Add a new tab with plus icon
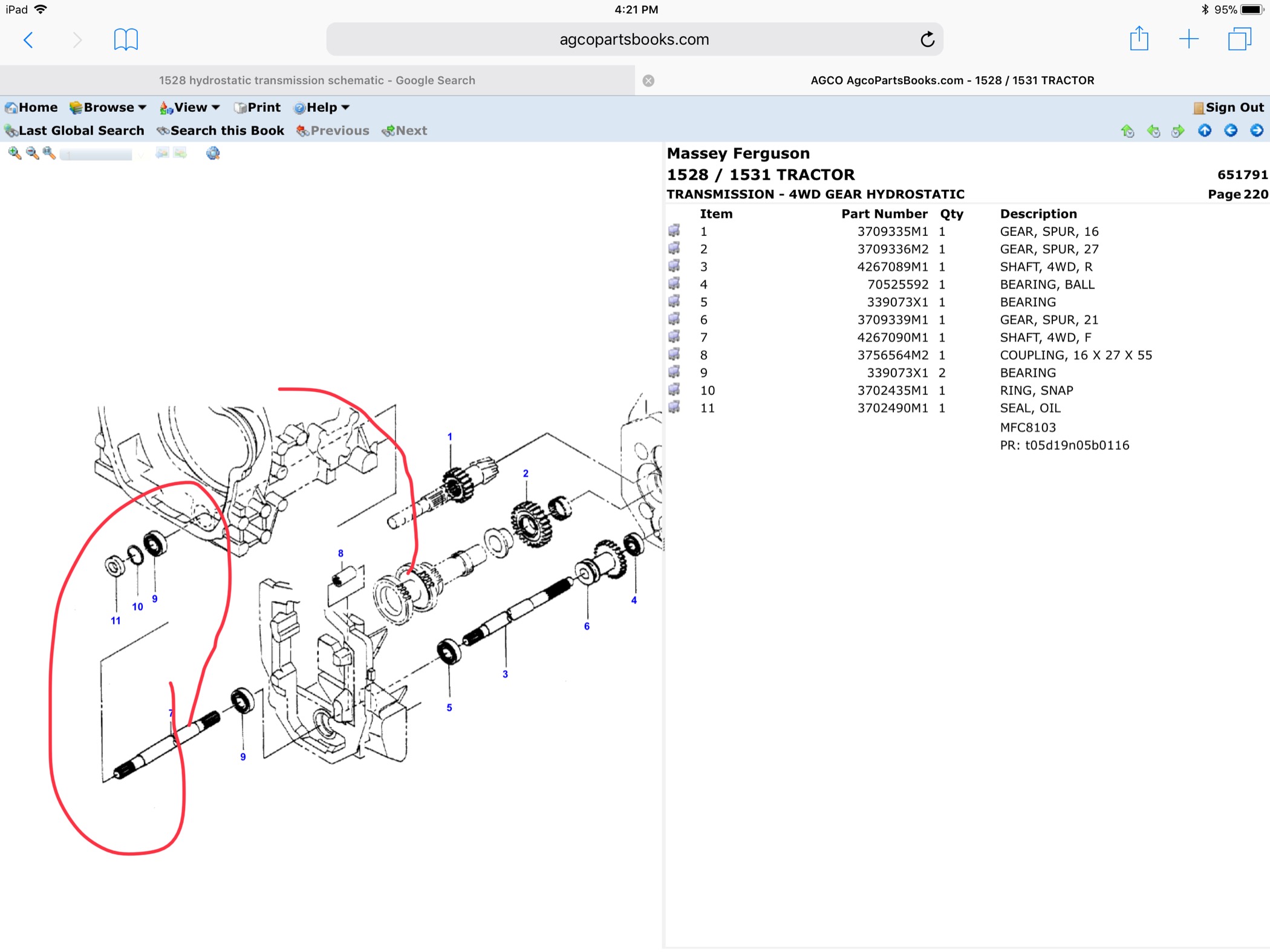The image size is (1270, 952). pos(1188,39)
